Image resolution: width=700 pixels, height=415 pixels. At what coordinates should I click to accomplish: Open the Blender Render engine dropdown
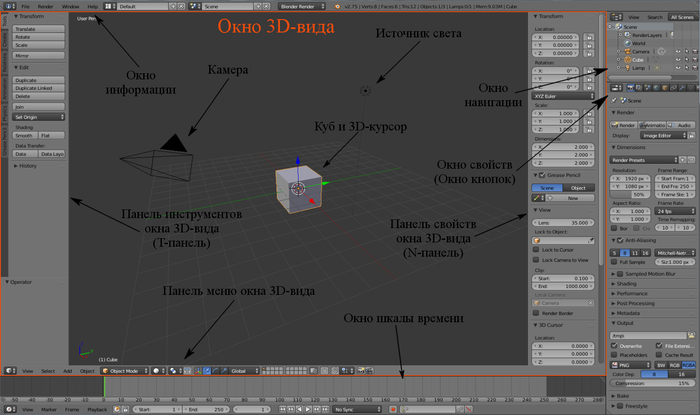pyautogui.click(x=301, y=6)
